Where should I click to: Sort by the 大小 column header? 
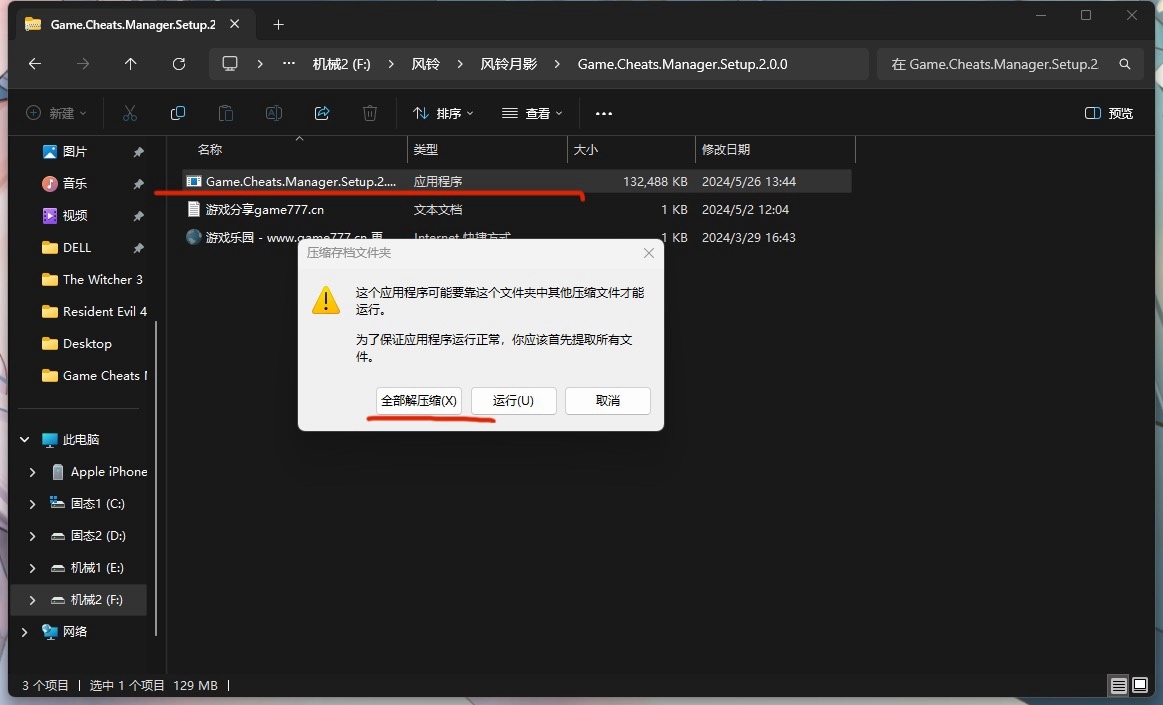(x=585, y=150)
